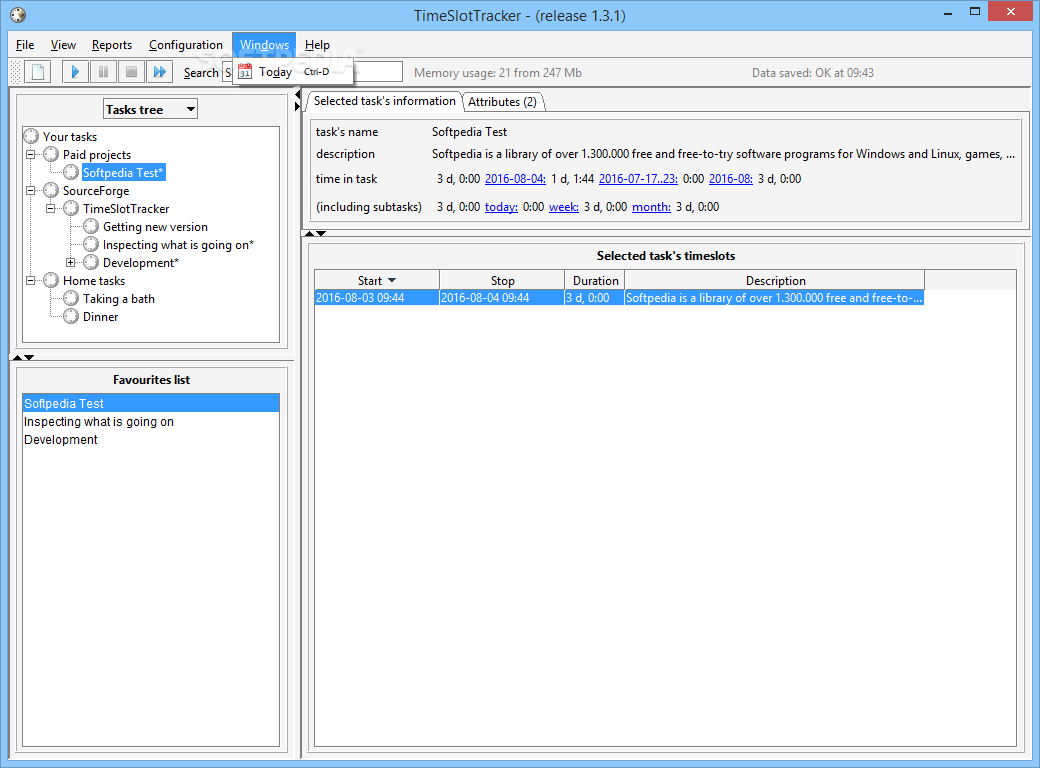Image resolution: width=1040 pixels, height=768 pixels.
Task: Open the View menu
Action: click(63, 44)
